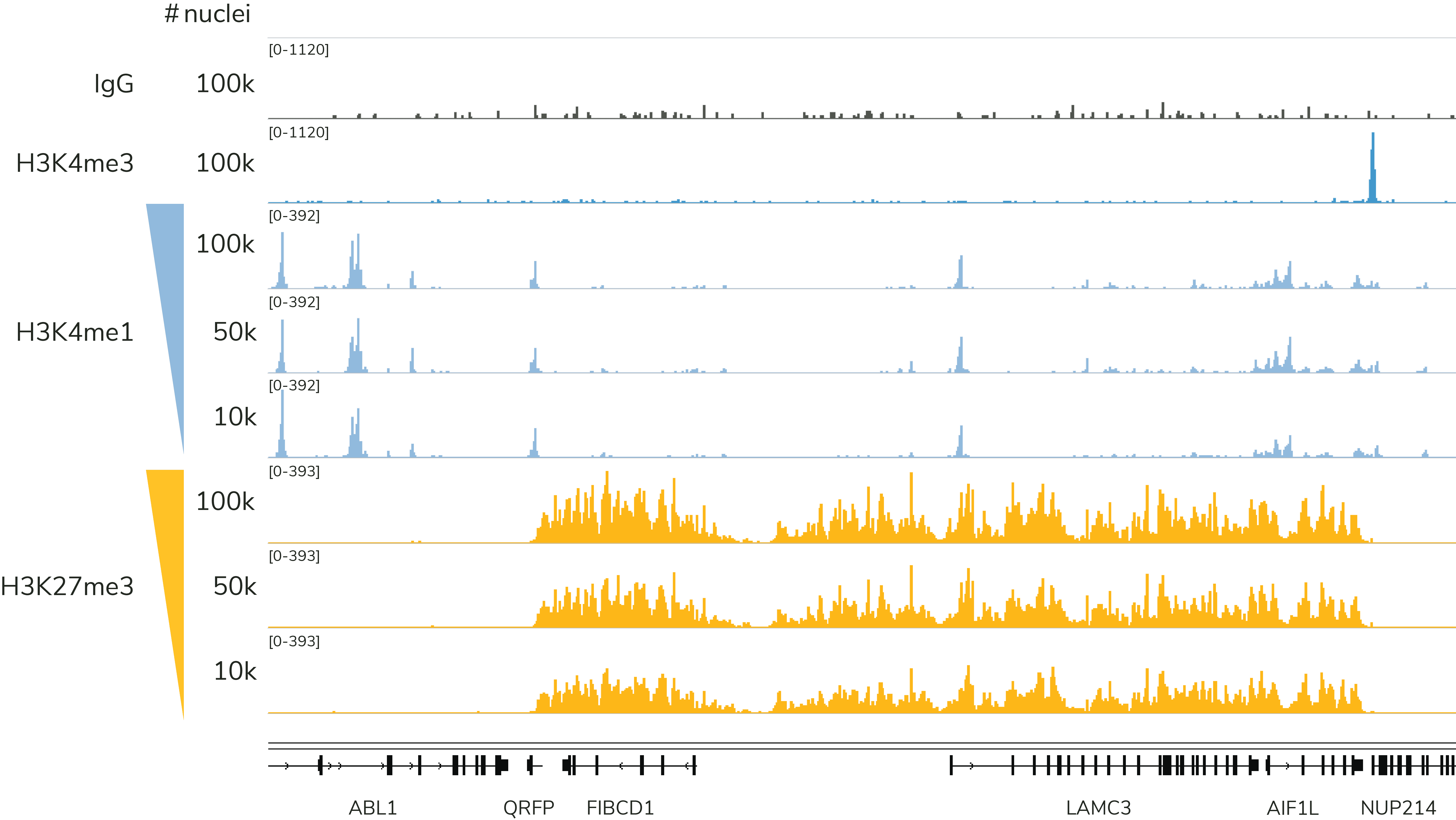Select the H3K4me3 track label
The width and height of the screenshot is (1456, 820).
tap(75, 163)
